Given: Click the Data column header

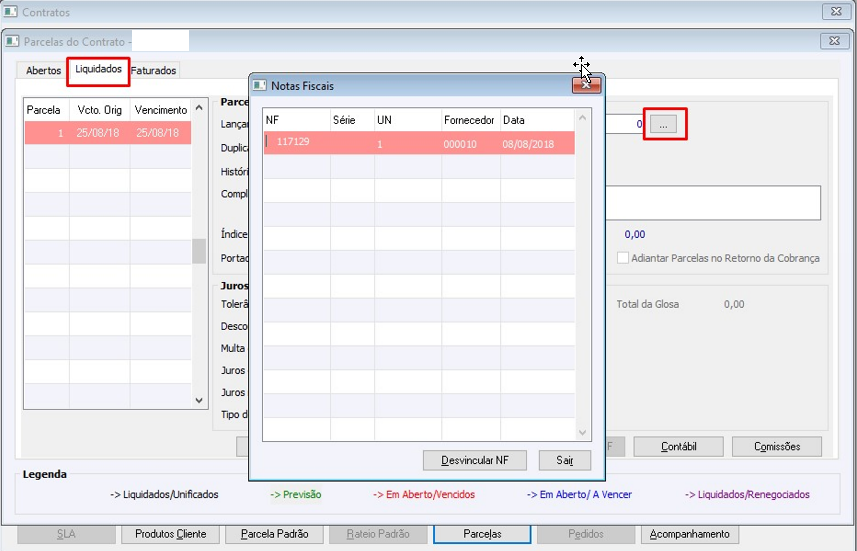Looking at the screenshot, I should click(537, 120).
